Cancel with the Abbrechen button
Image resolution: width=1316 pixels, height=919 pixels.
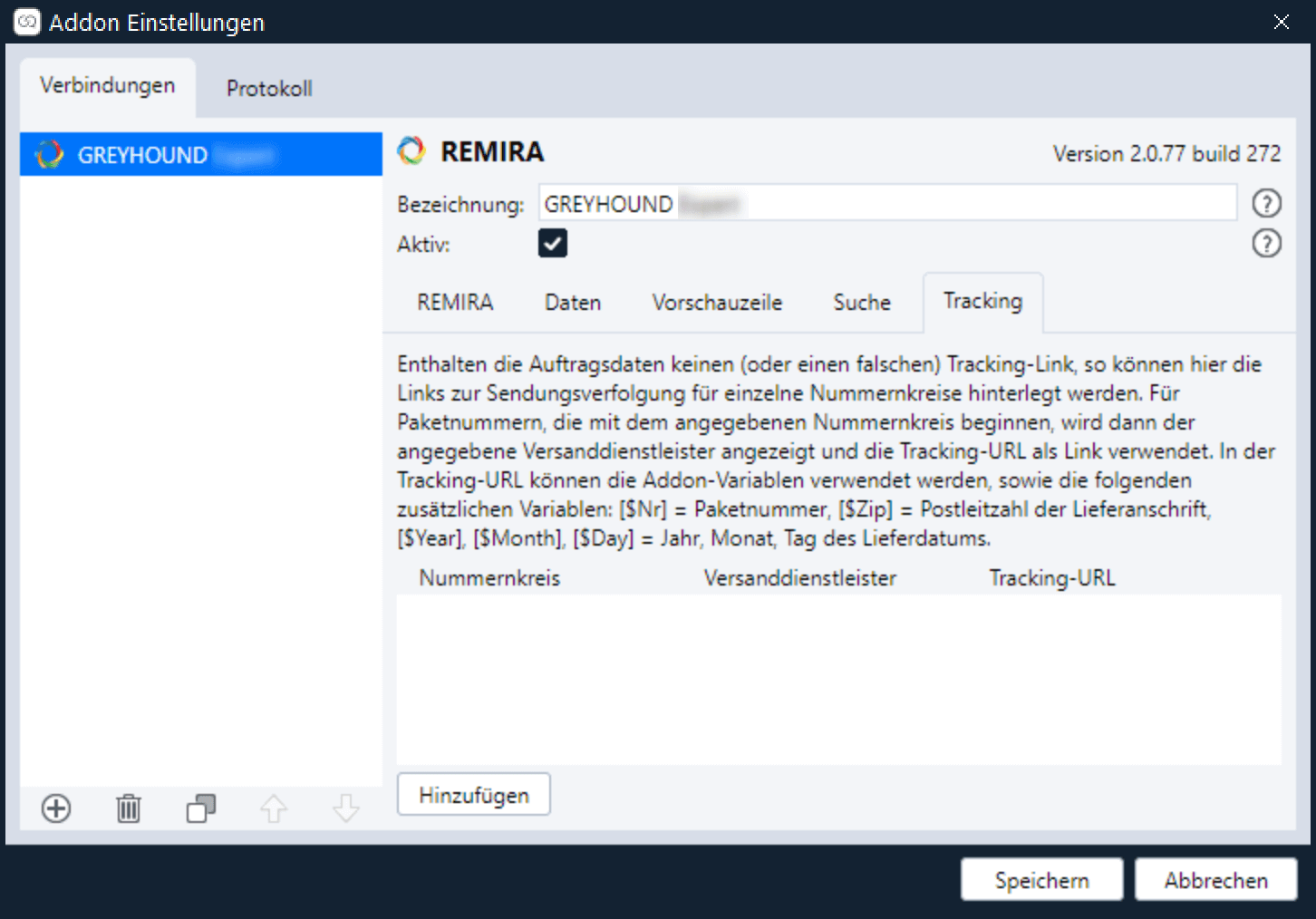click(1216, 880)
